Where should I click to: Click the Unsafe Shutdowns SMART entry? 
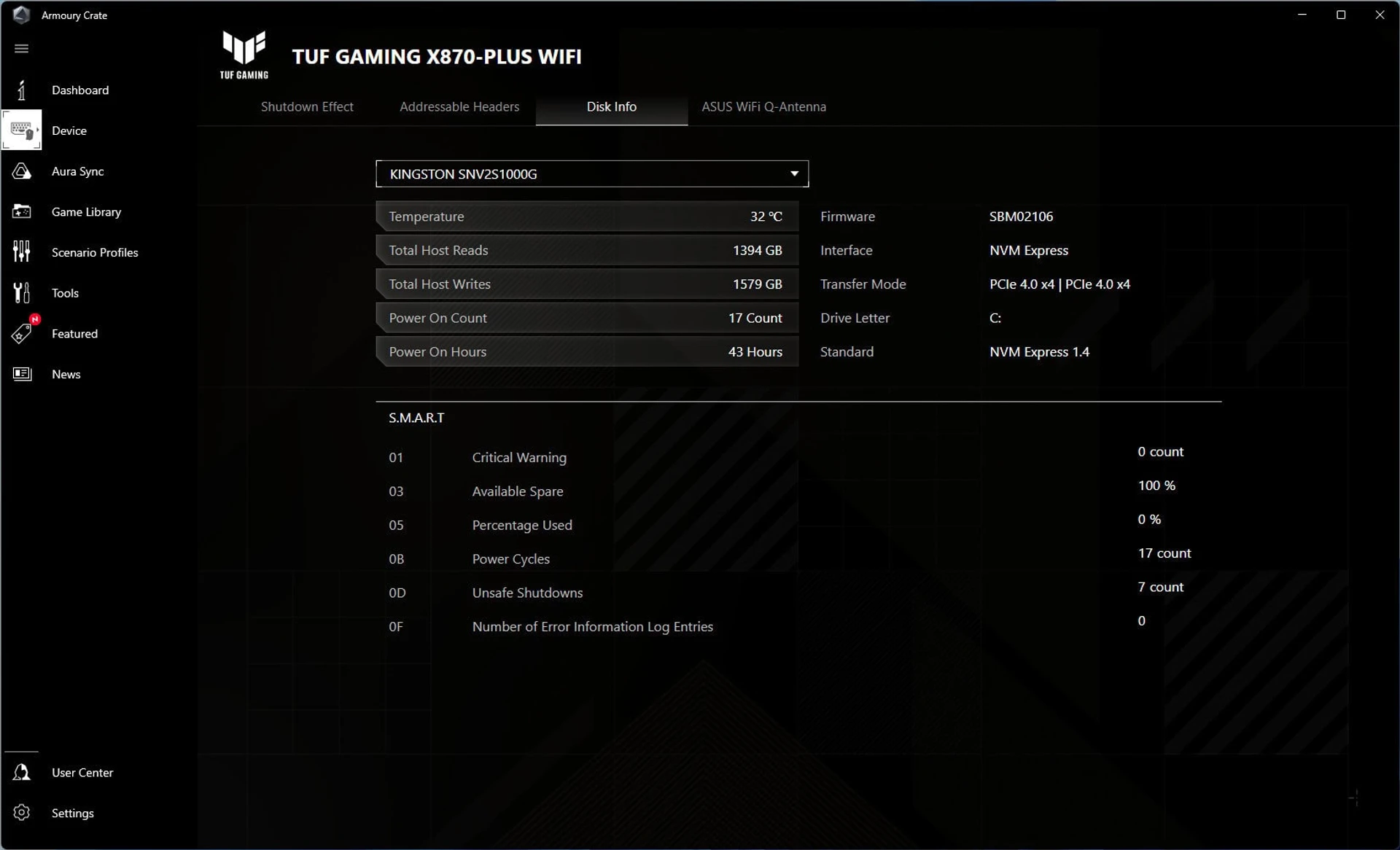click(x=527, y=593)
